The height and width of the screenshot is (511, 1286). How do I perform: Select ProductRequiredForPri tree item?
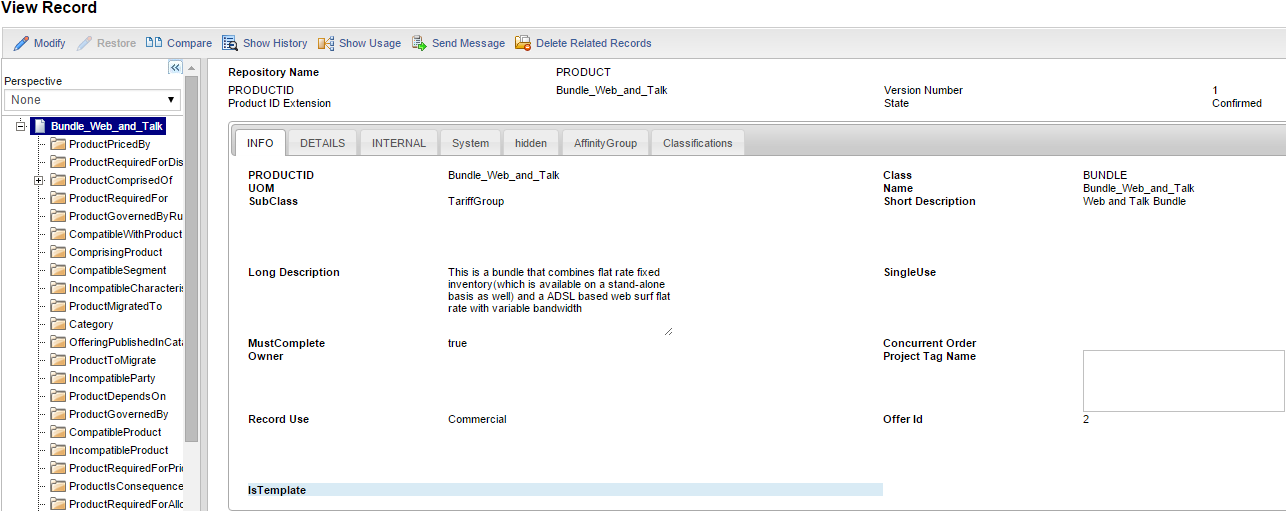pos(126,468)
